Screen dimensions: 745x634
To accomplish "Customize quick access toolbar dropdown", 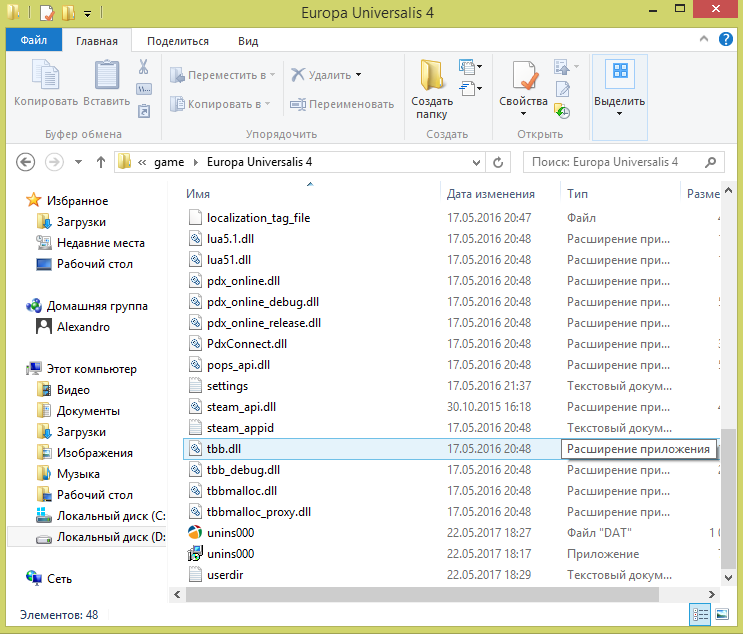I will tap(87, 14).
